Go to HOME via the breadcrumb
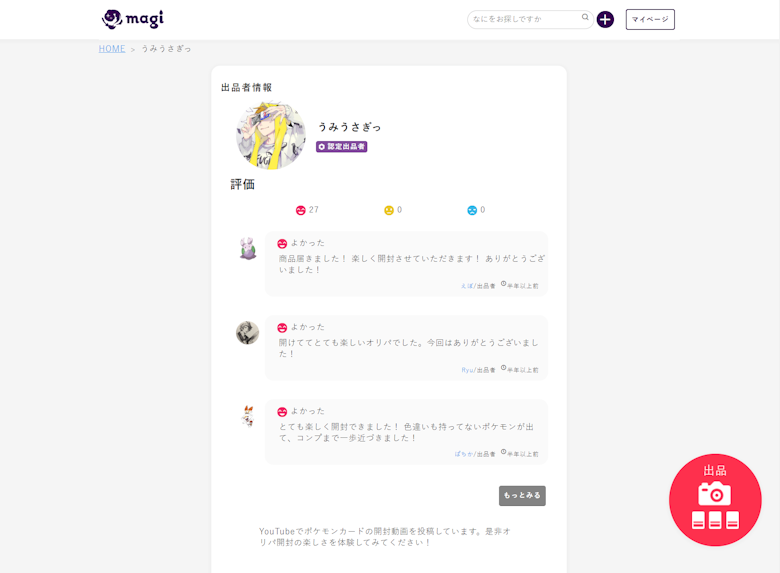Image resolution: width=780 pixels, height=573 pixels. [x=112, y=48]
